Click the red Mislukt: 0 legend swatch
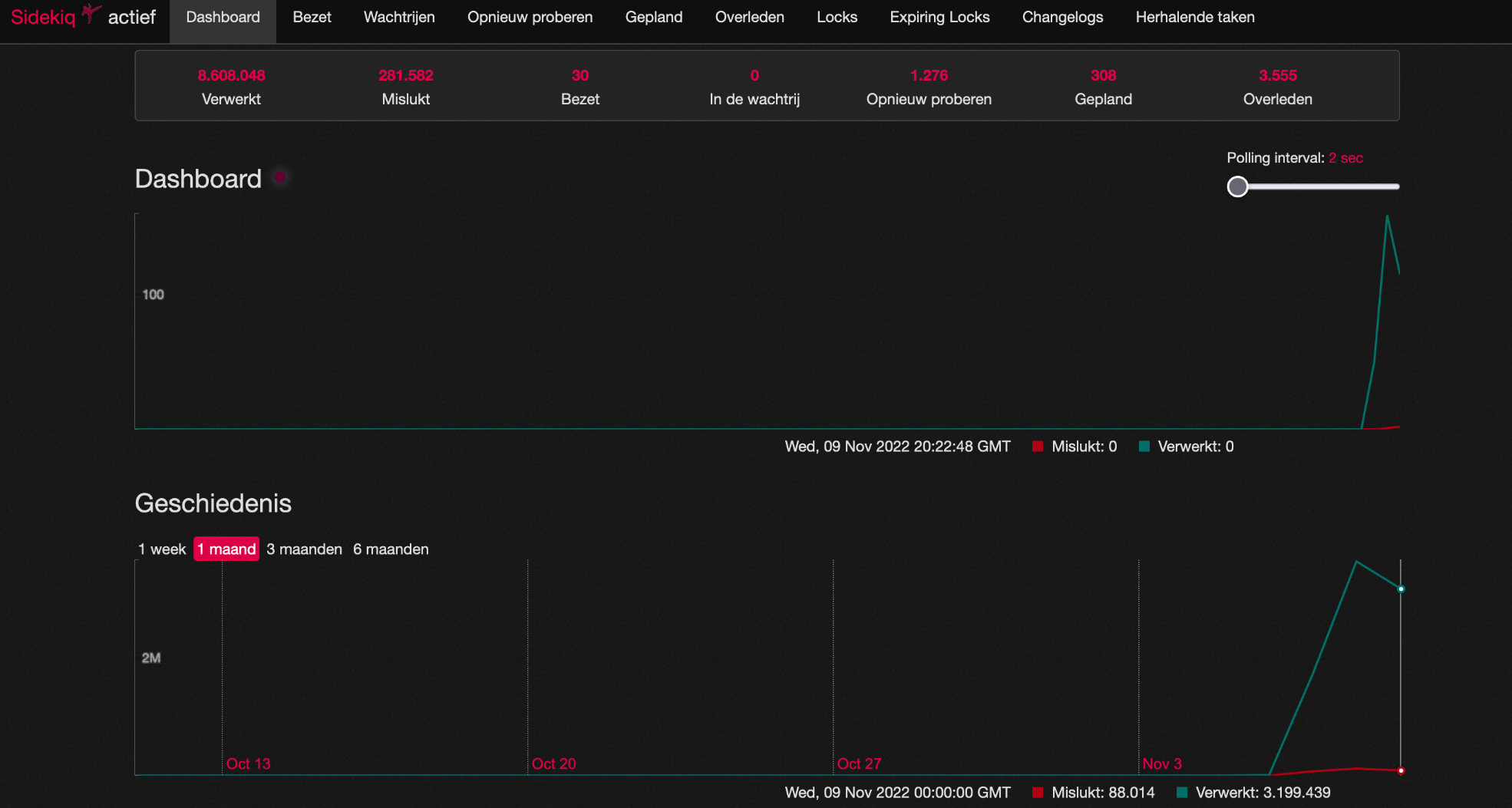Image resolution: width=1512 pixels, height=808 pixels. [1038, 447]
